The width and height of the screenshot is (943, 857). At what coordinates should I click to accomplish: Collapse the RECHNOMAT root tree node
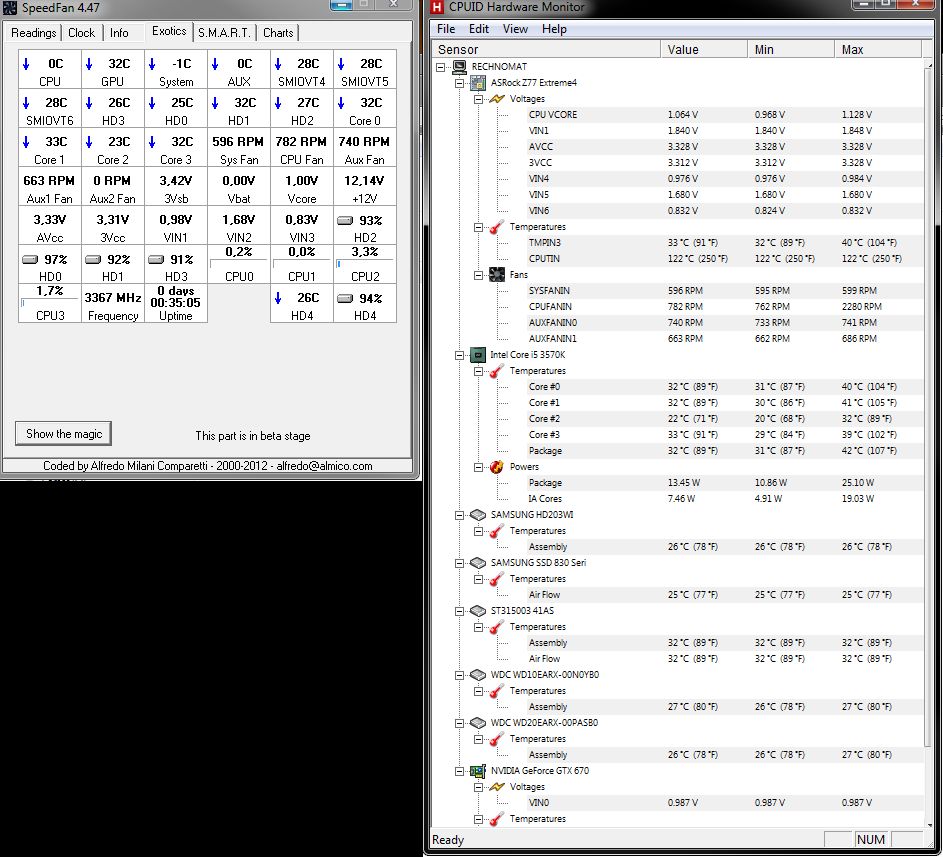tap(441, 67)
